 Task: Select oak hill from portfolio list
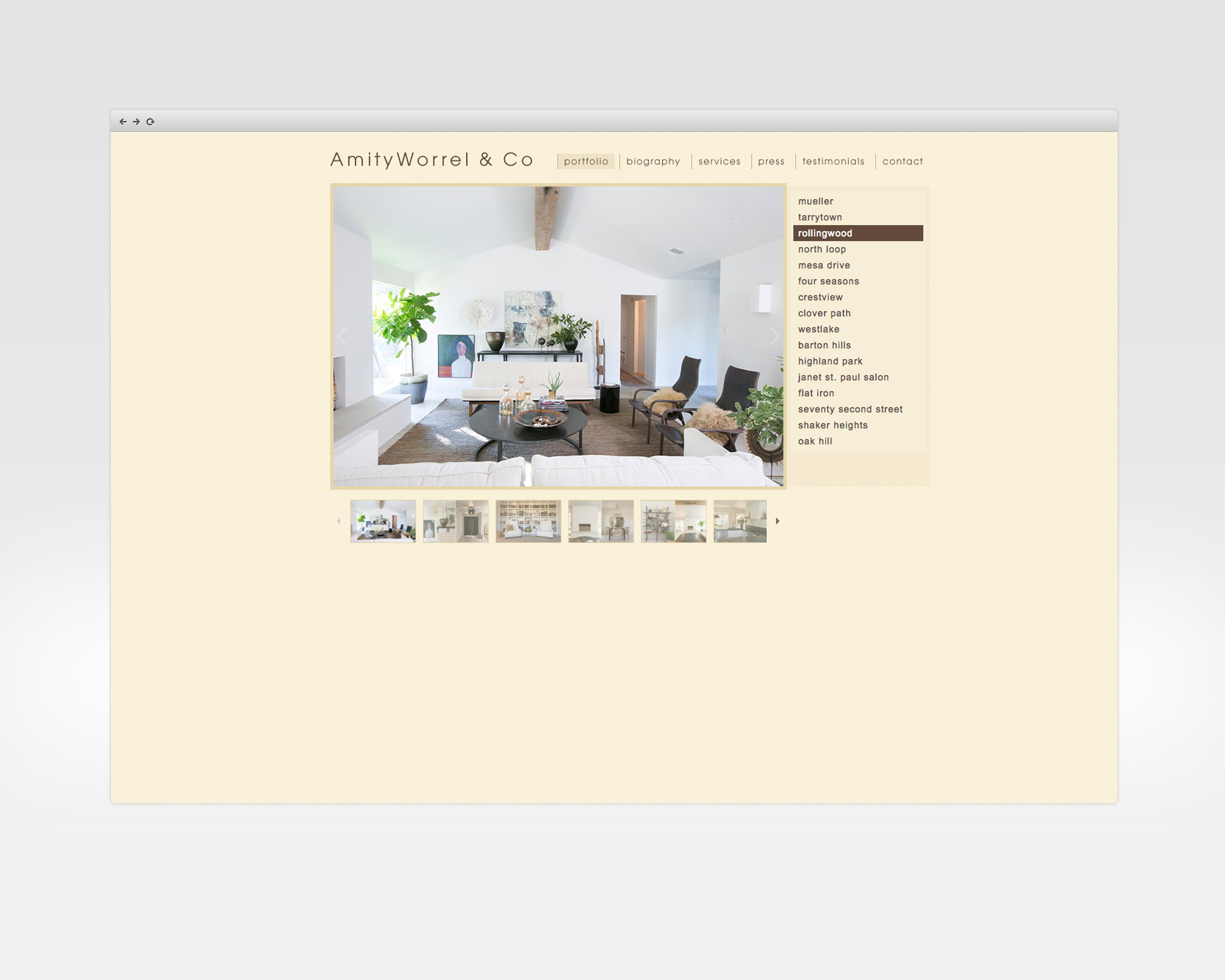(815, 441)
